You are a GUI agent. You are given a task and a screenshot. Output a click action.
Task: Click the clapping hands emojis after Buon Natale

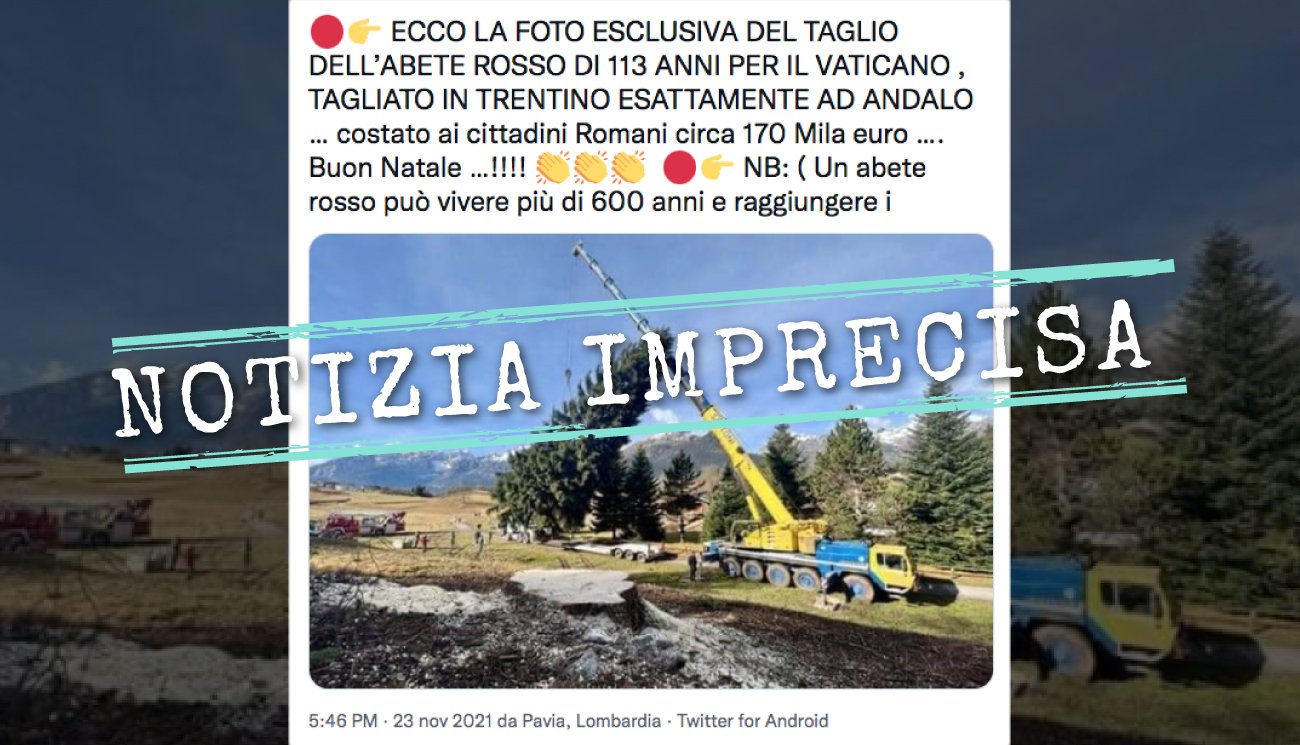pyautogui.click(x=591, y=167)
